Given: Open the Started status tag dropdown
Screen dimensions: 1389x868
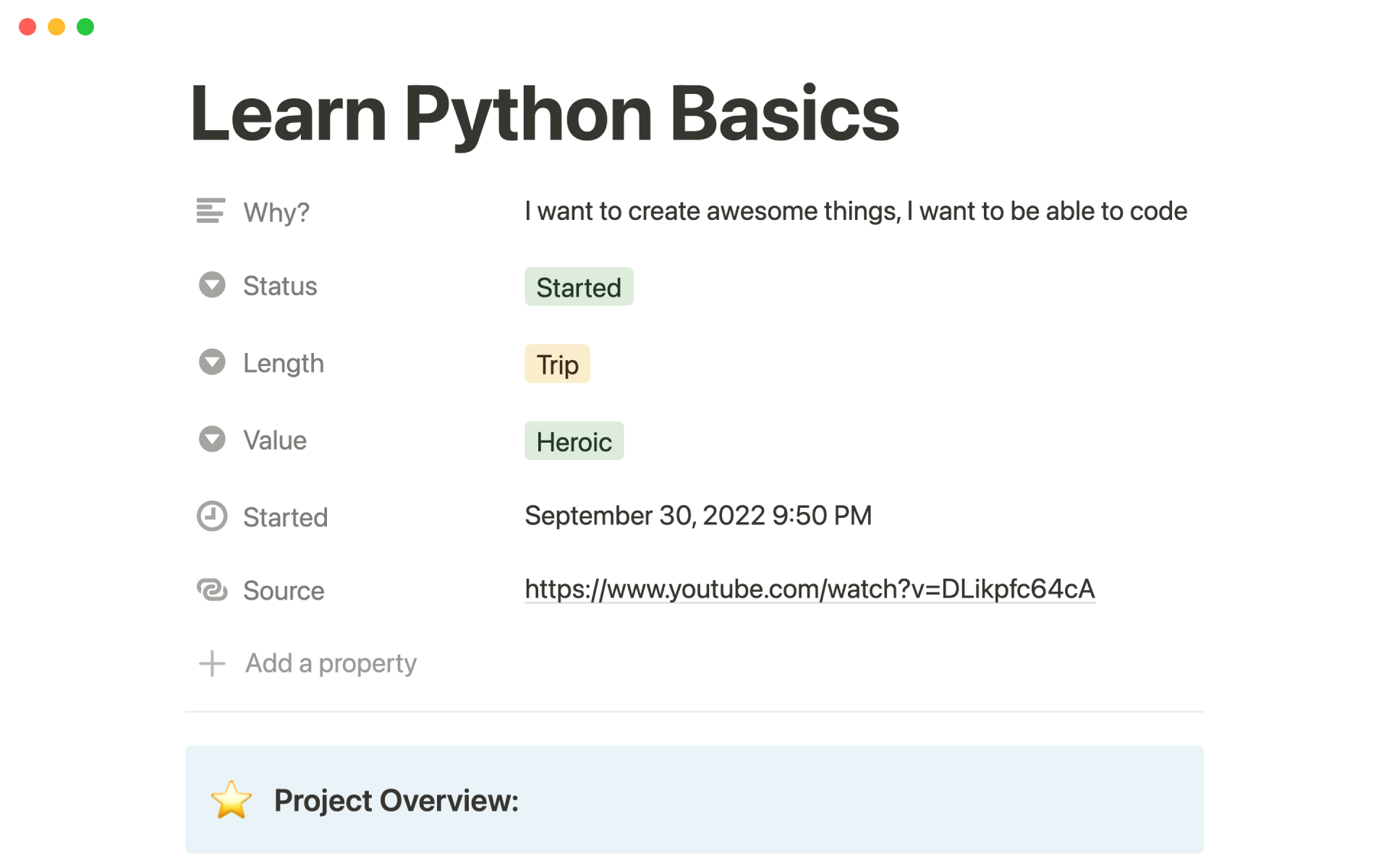Looking at the screenshot, I should pos(578,287).
